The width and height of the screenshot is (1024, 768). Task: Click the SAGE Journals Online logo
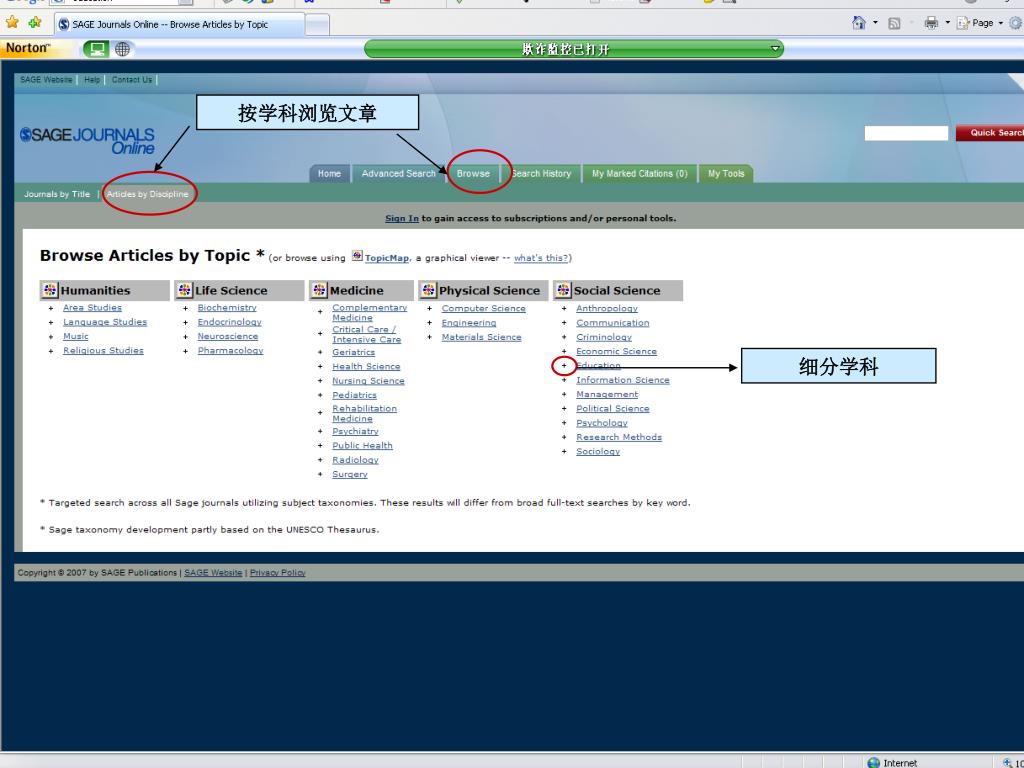click(87, 140)
